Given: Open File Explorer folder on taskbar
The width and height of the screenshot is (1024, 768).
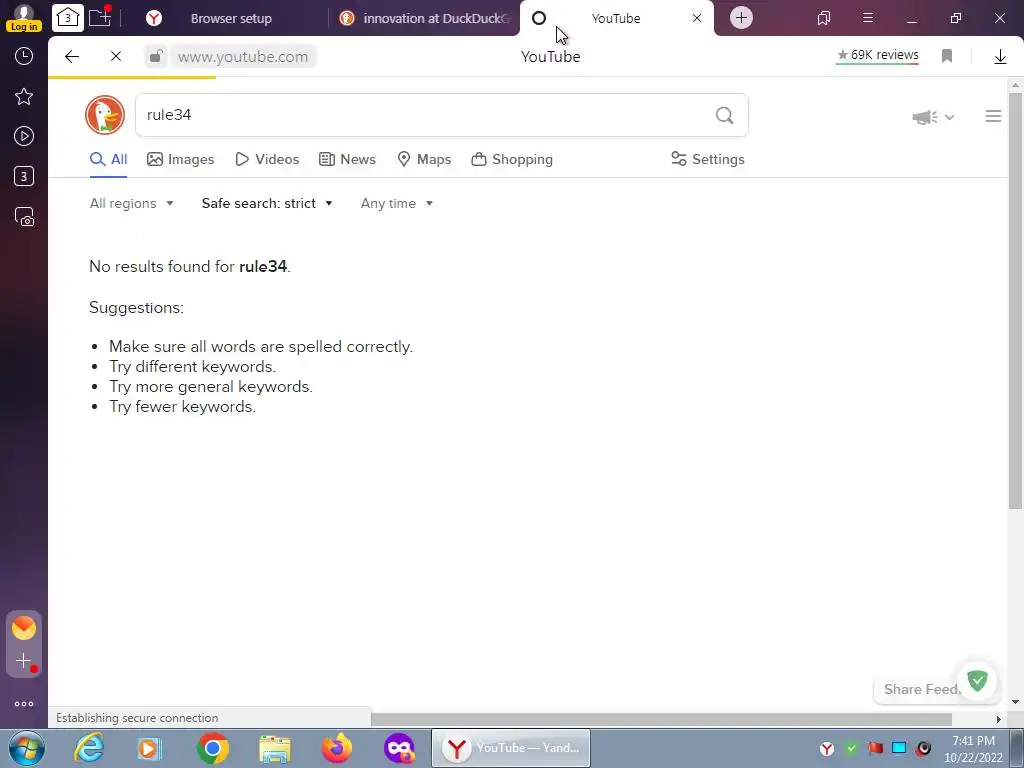Looking at the screenshot, I should tap(275, 748).
